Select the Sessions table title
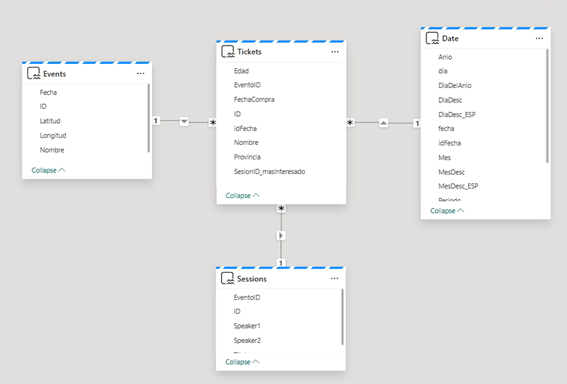Image resolution: width=567 pixels, height=384 pixels. 252,279
